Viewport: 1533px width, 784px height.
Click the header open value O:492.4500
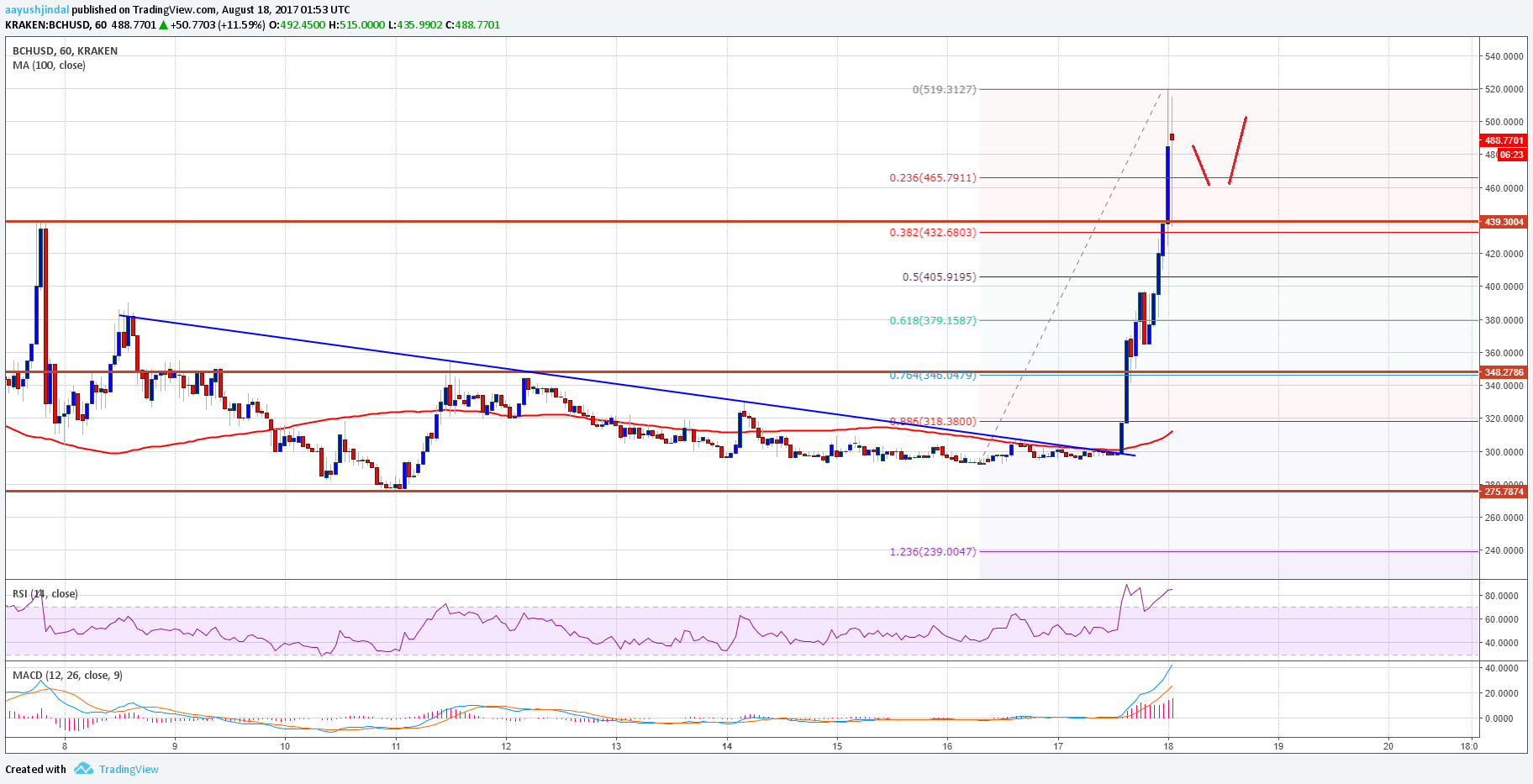click(296, 25)
